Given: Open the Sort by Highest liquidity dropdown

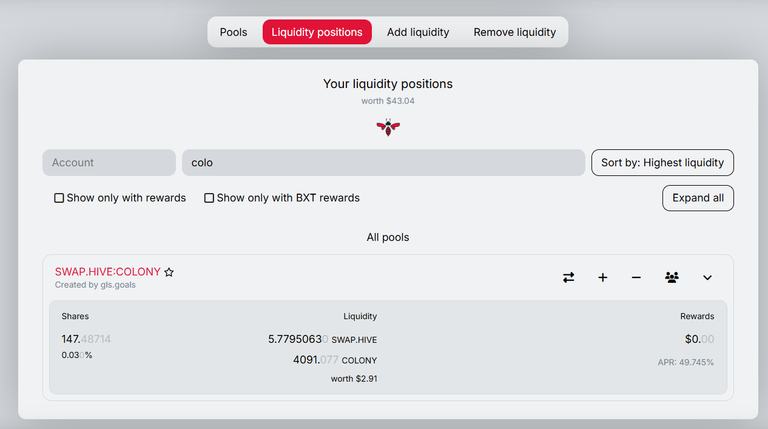Looking at the screenshot, I should coord(662,163).
